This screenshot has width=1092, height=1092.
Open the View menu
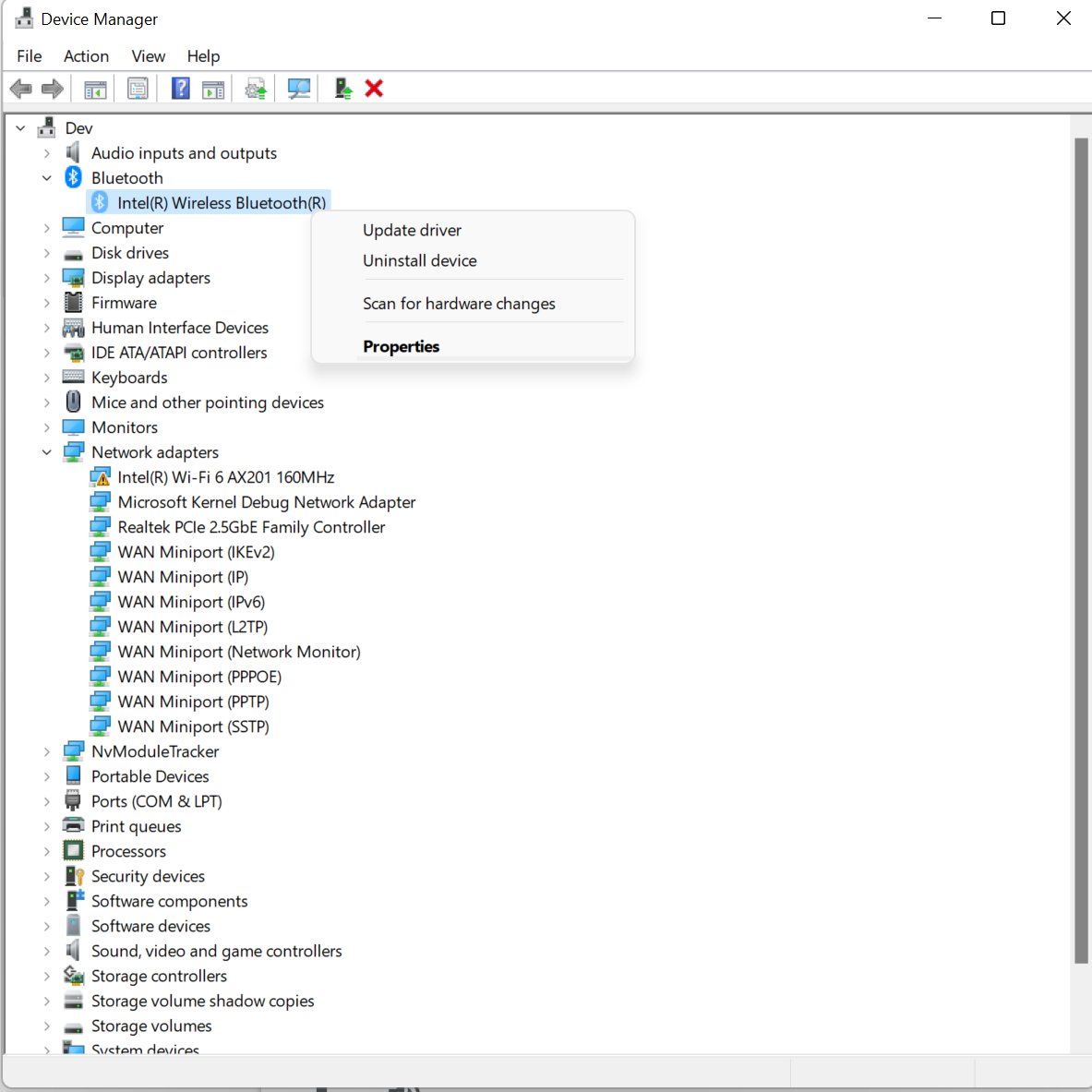(148, 56)
